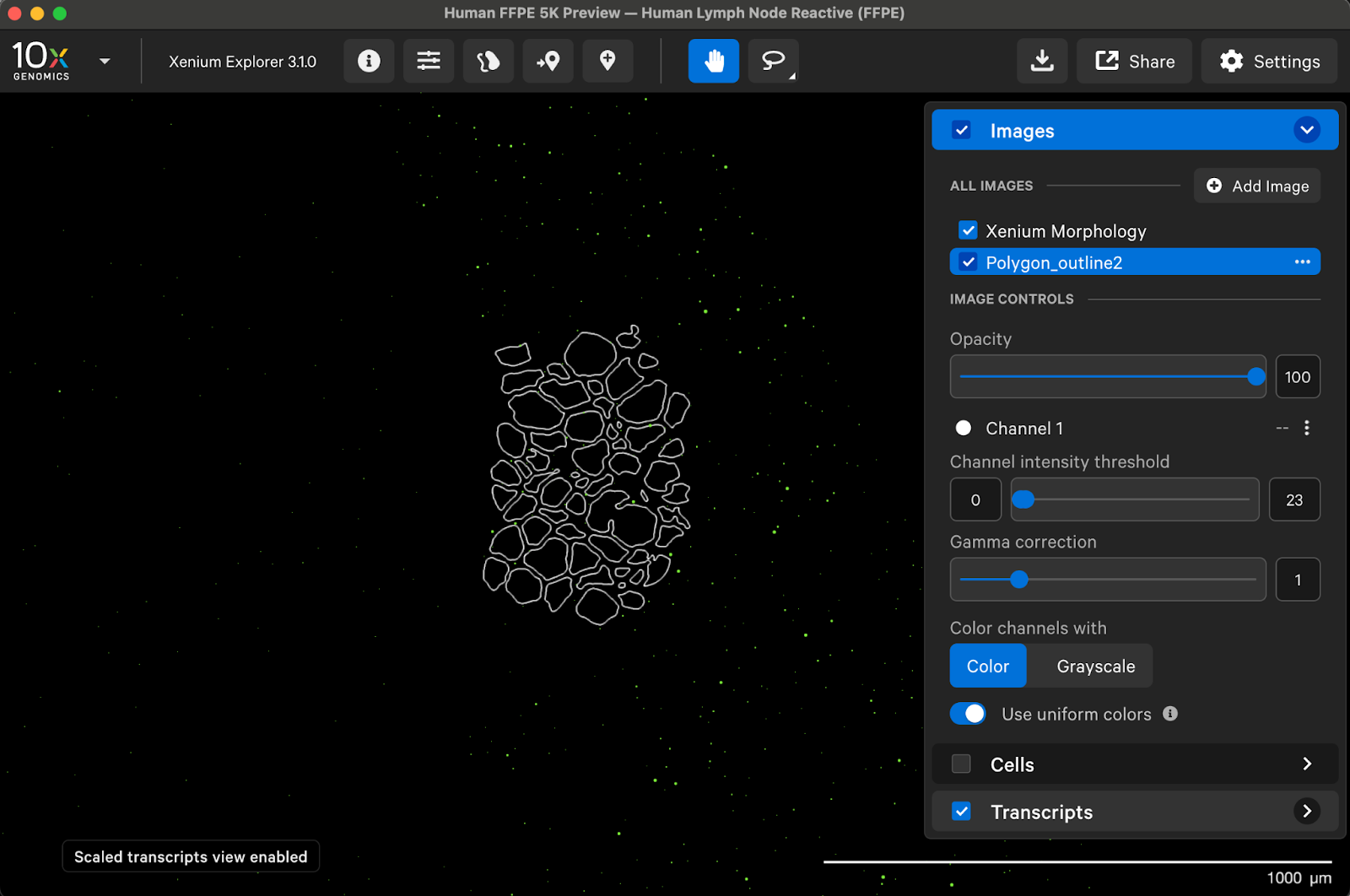Click the go-to-location pin icon
The image size is (1350, 896).
pyautogui.click(x=548, y=61)
